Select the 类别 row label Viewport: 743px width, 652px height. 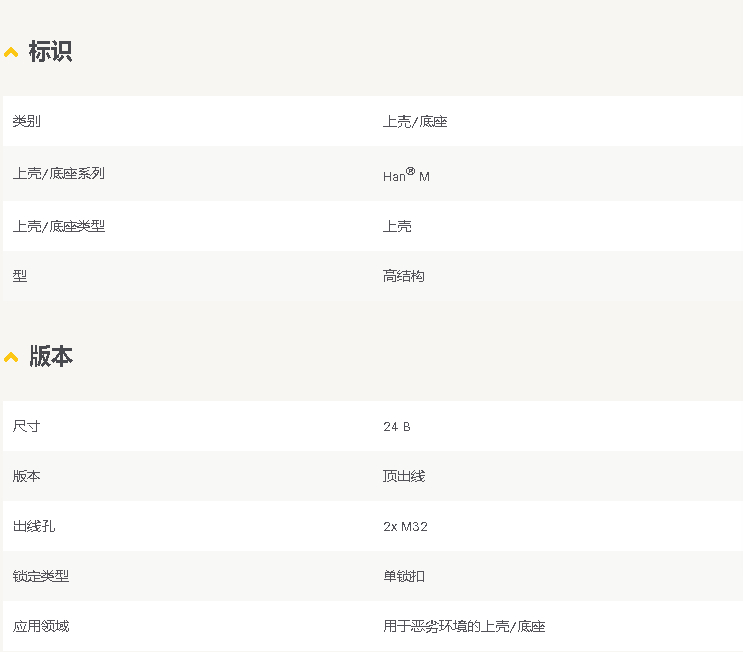27,121
